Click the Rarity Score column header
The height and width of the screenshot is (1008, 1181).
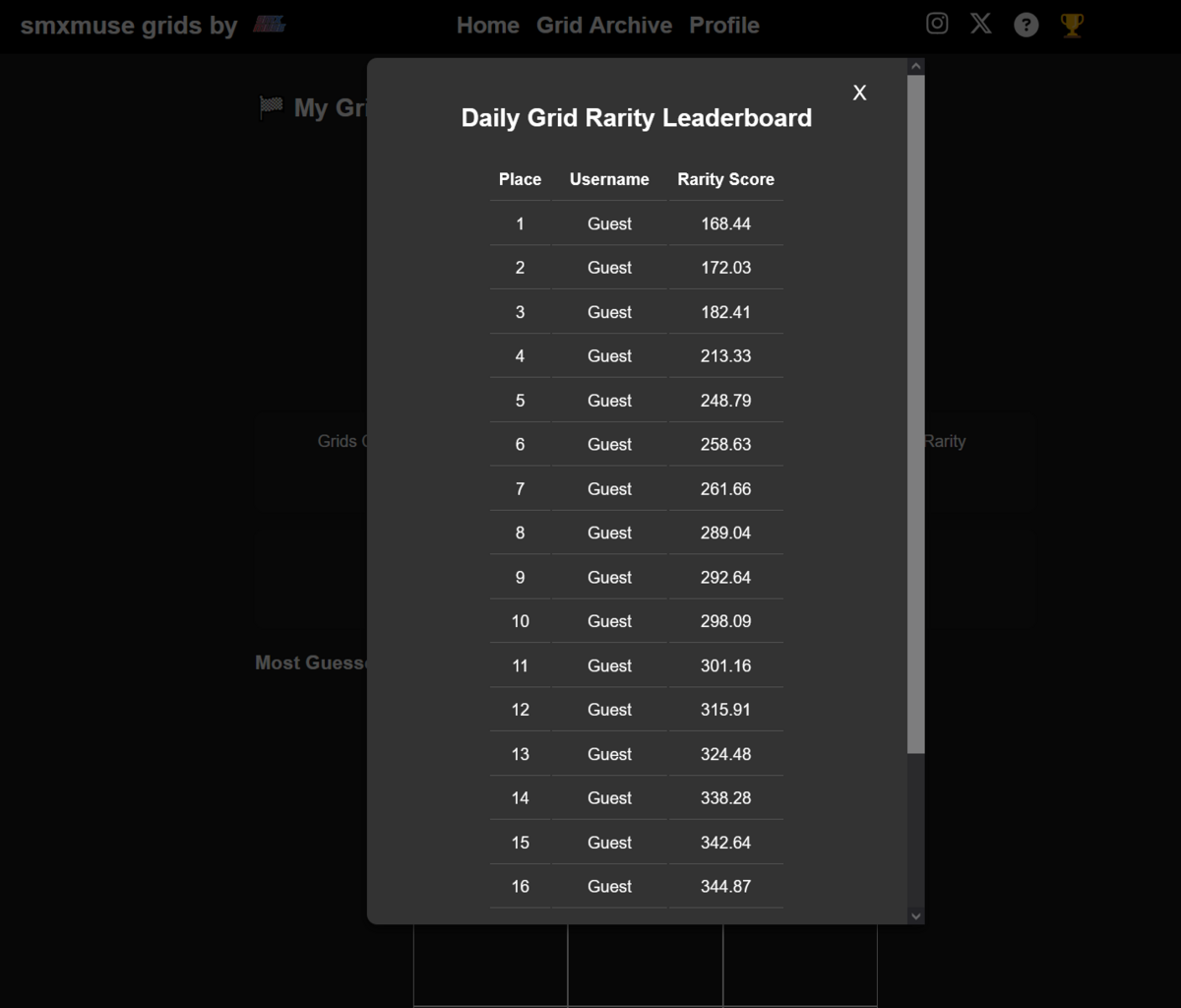click(x=725, y=179)
